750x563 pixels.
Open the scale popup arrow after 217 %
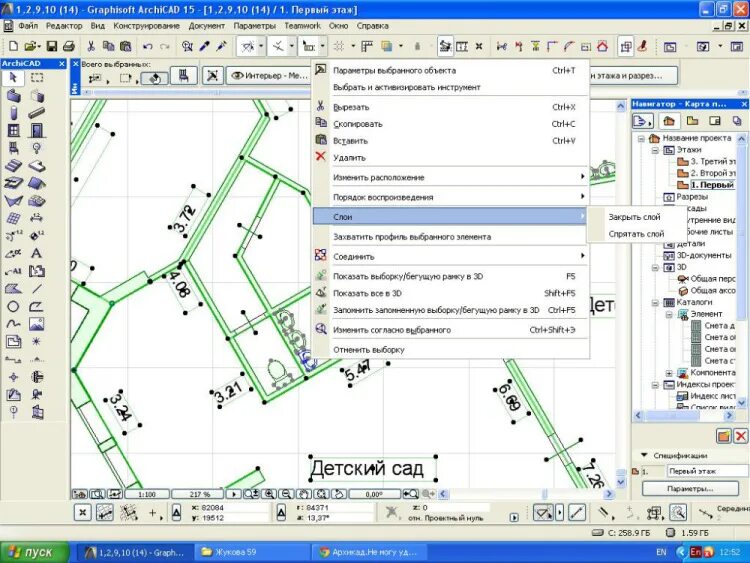pyautogui.click(x=233, y=494)
